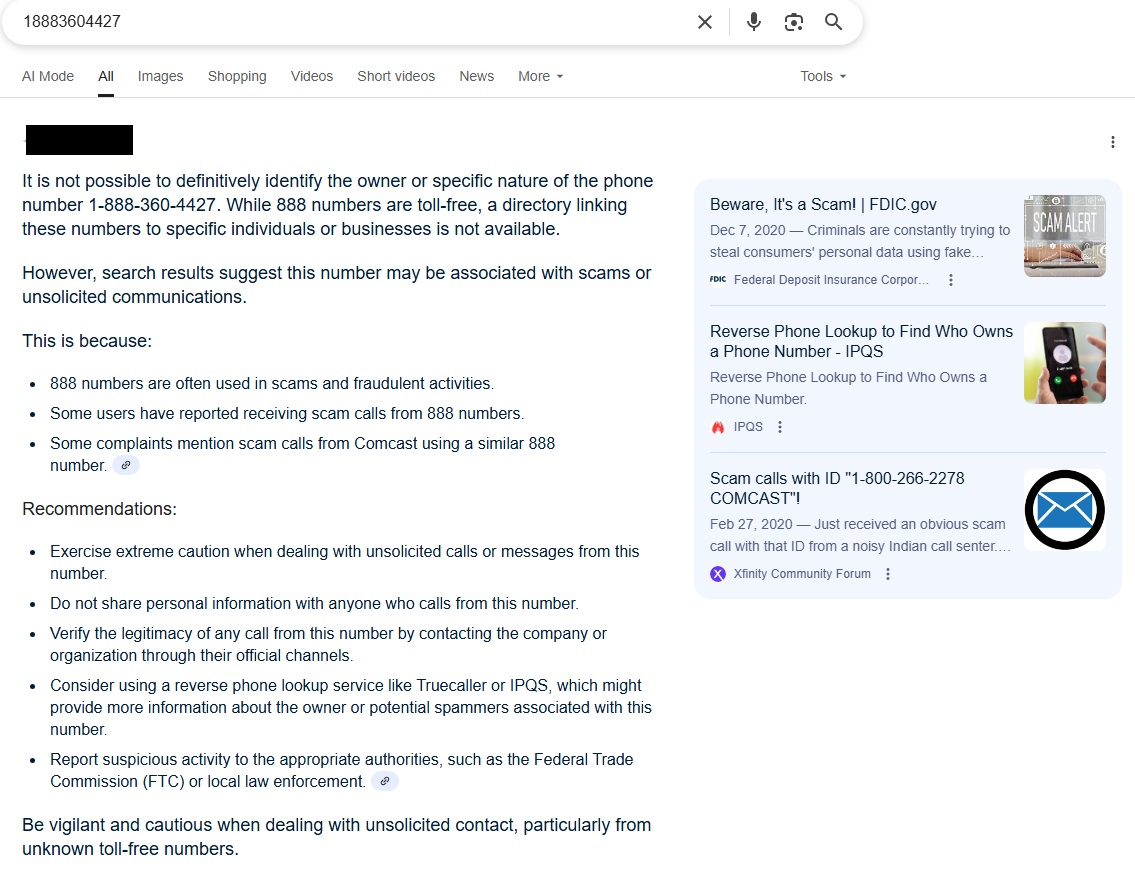The image size is (1135, 877).
Task: Click bullet 'Some users have reported receiving scam calls'
Action: click(x=287, y=413)
